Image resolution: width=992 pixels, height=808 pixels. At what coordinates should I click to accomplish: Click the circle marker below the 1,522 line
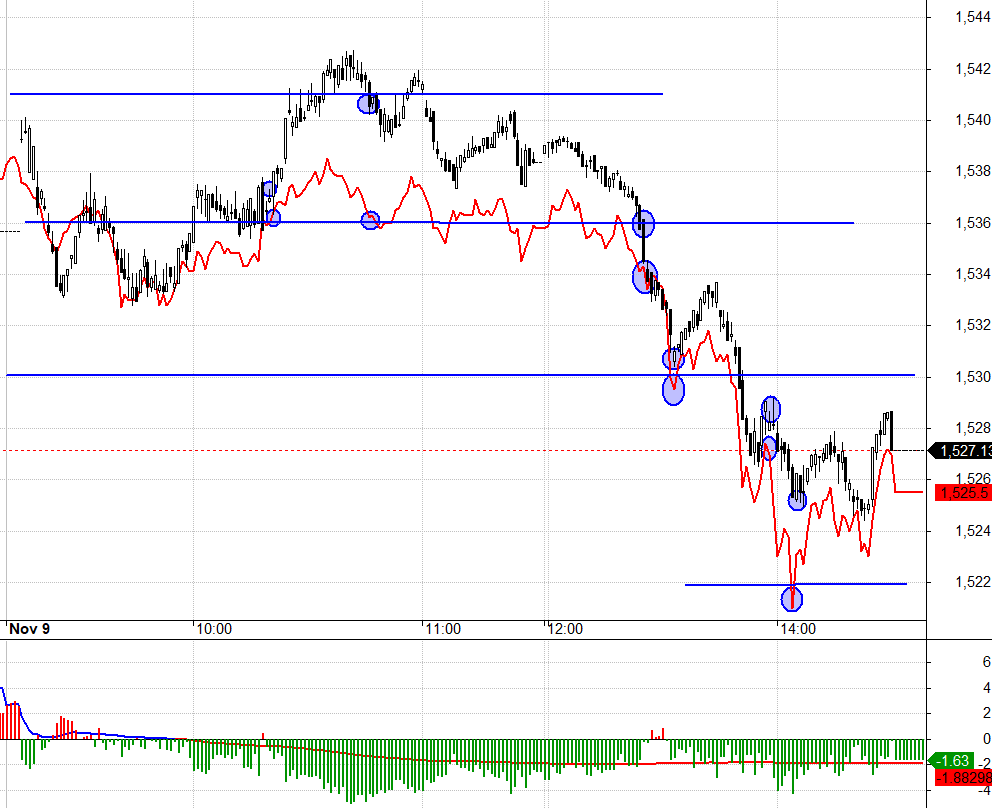click(792, 598)
